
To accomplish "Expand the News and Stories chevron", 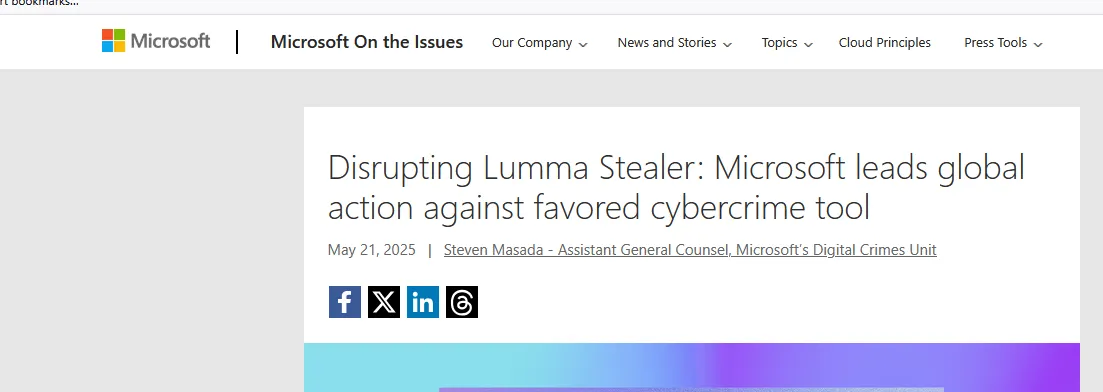I will 727,44.
